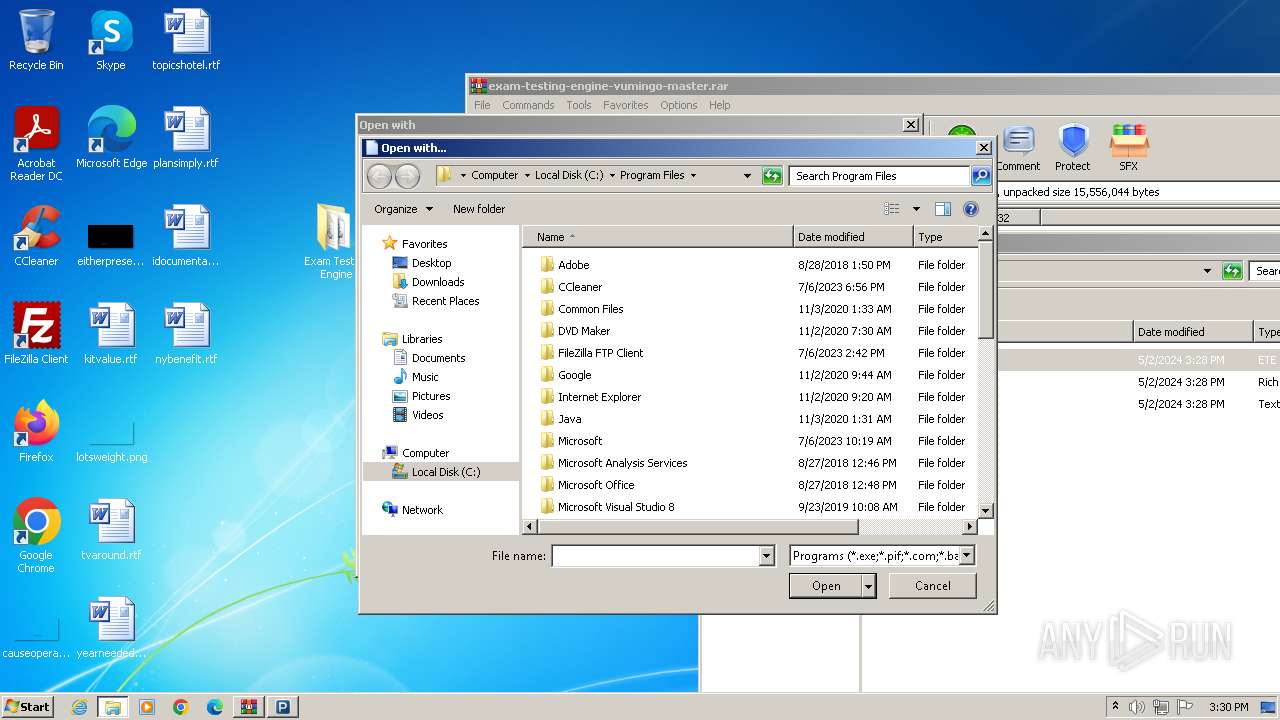Select Desktop in Favorites
Screen dimensions: 1280x720
click(x=431, y=263)
